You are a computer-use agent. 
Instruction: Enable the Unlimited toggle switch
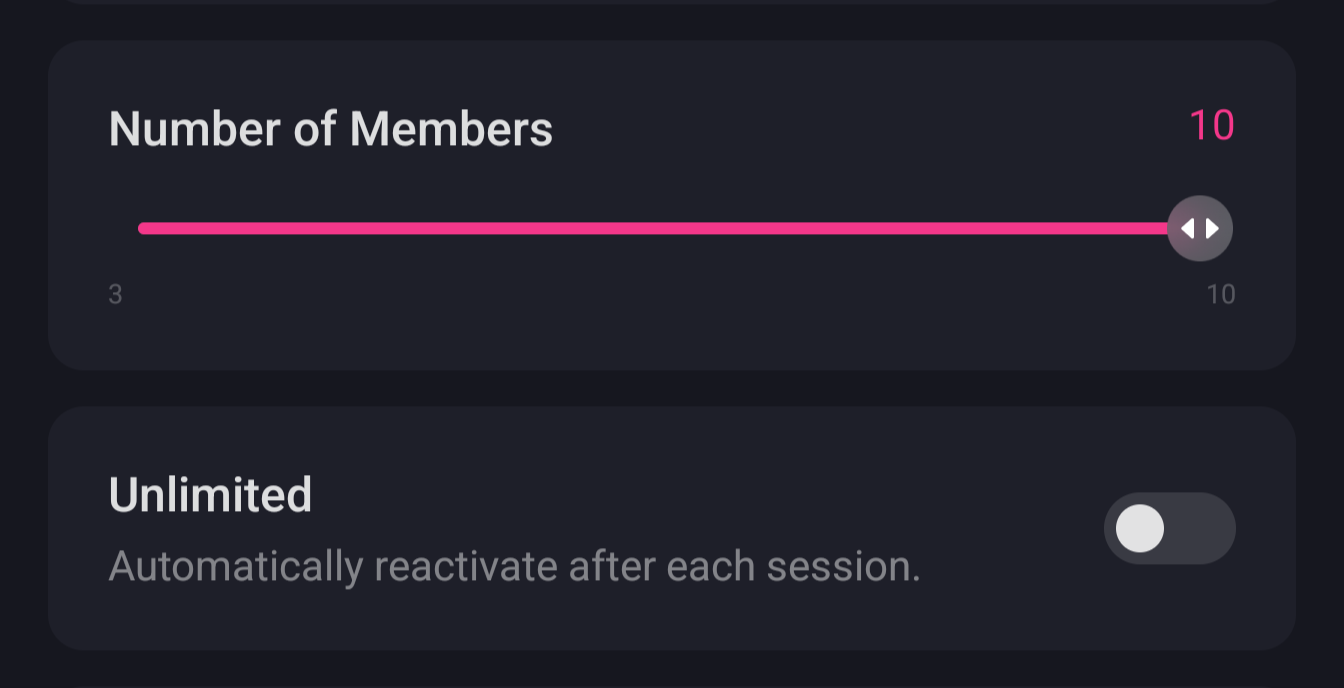[1169, 528]
